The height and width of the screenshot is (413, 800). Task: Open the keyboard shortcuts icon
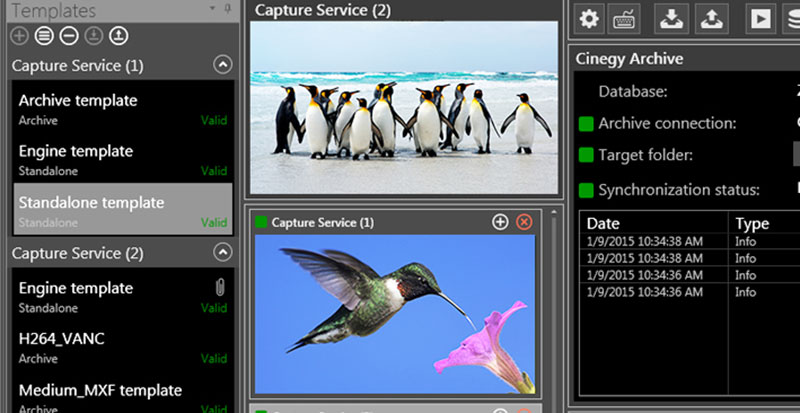[623, 19]
